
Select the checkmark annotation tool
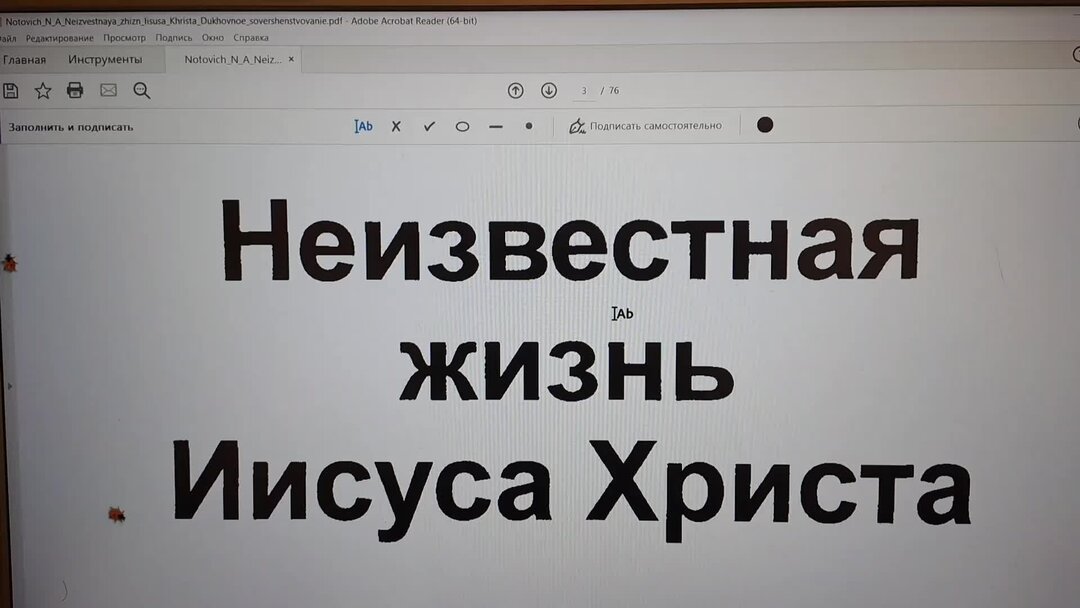tap(429, 126)
